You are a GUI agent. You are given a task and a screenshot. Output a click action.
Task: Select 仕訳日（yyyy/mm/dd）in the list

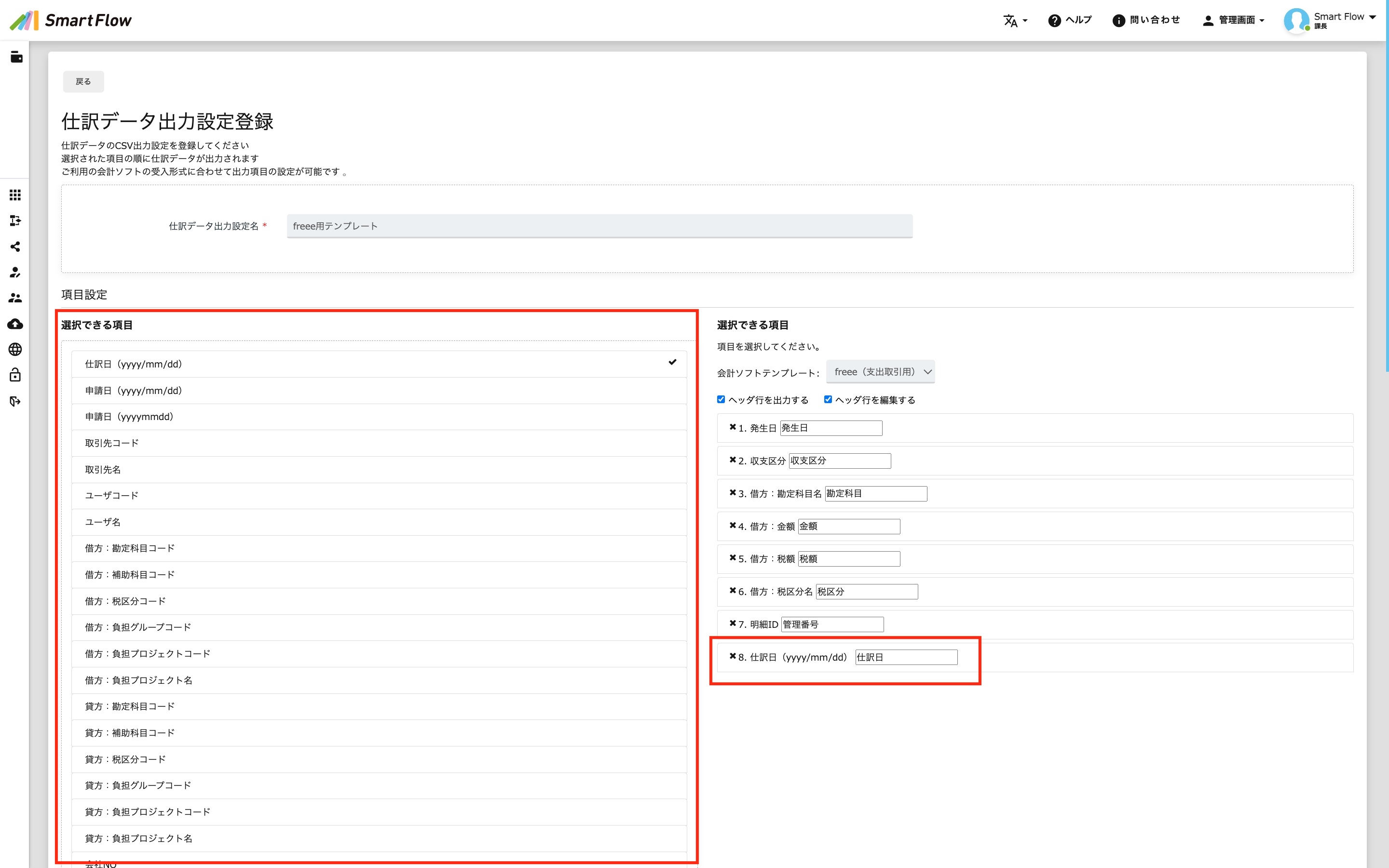tap(379, 364)
